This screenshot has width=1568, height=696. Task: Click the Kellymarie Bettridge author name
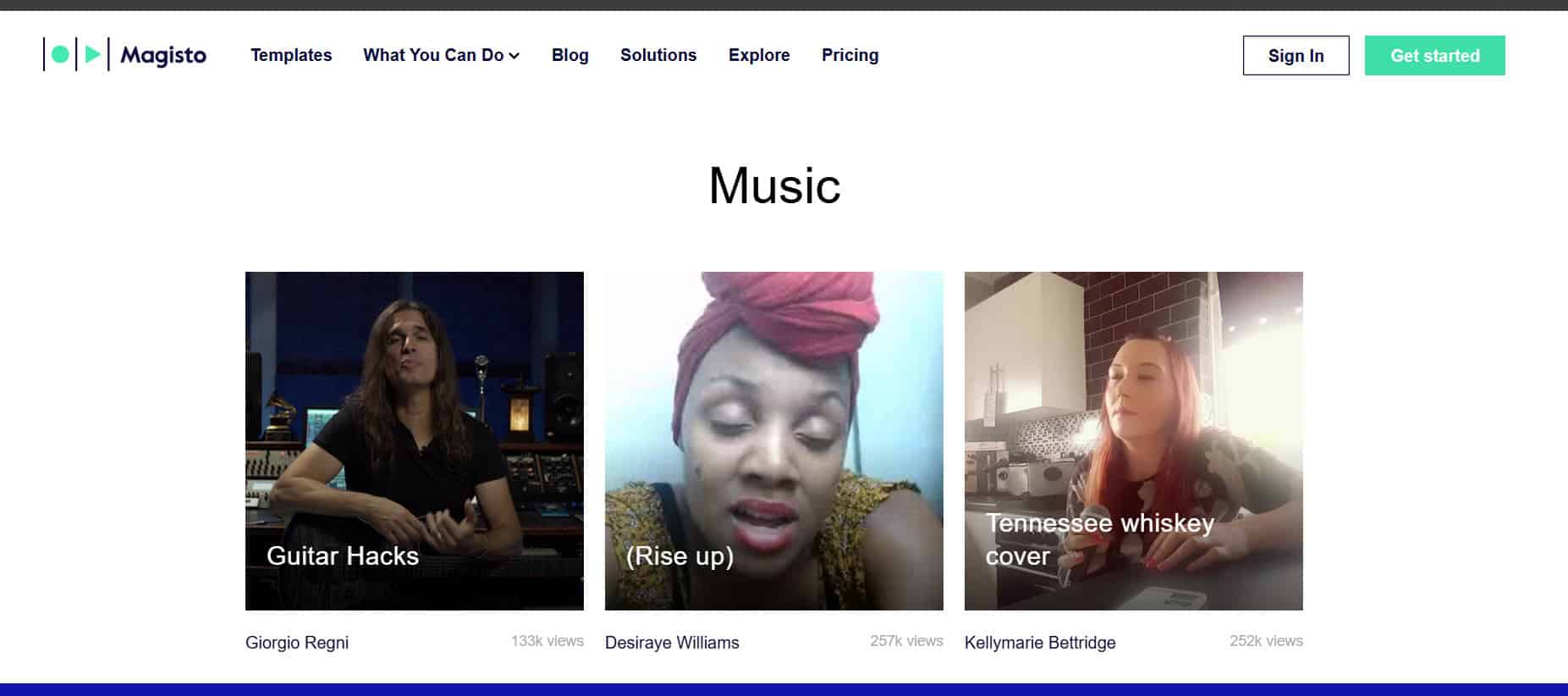(x=1040, y=643)
